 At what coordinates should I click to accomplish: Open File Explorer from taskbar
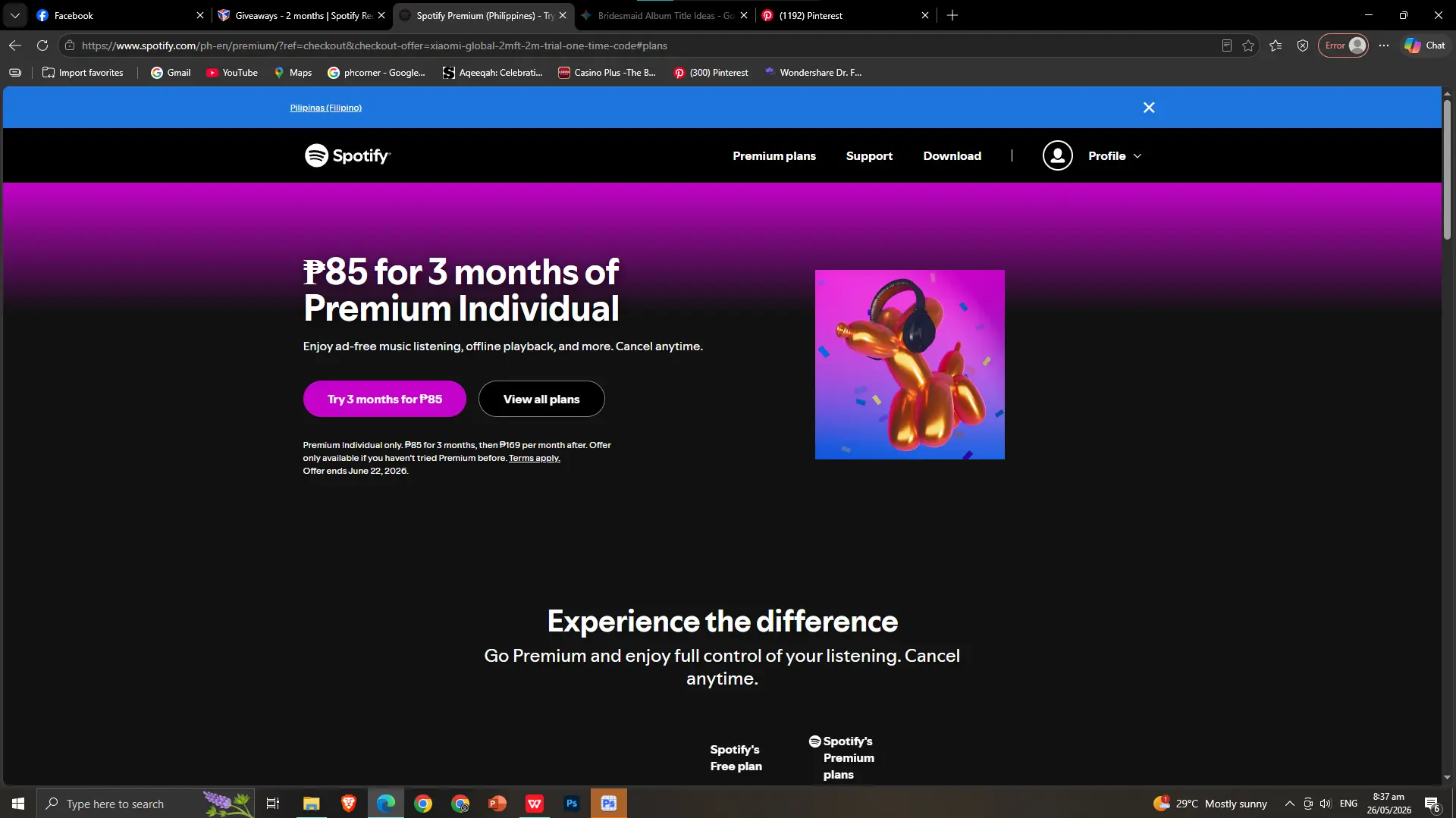312,804
